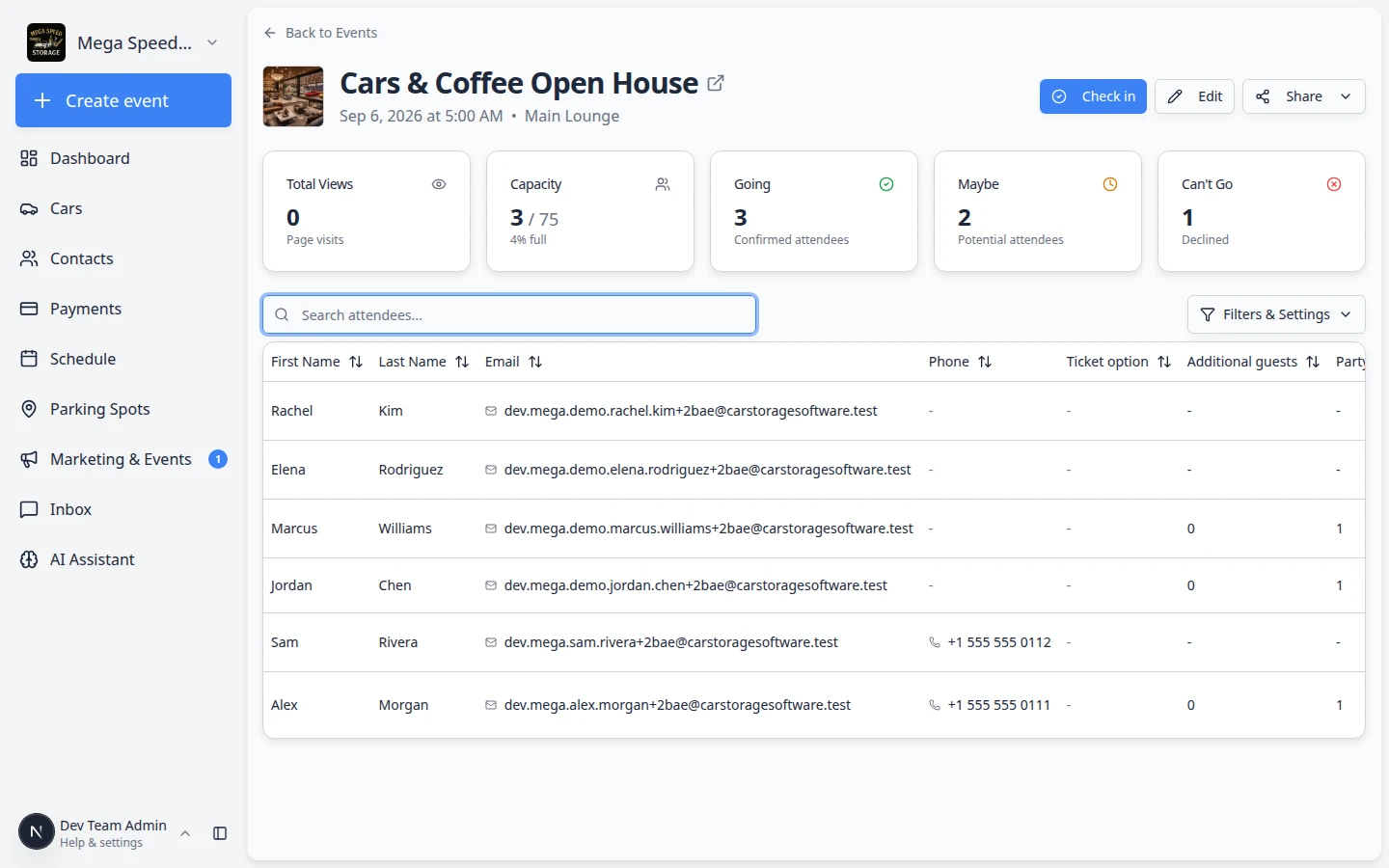This screenshot has height=868, width=1389.
Task: Click the Dashboard grid icon
Action: point(29,158)
